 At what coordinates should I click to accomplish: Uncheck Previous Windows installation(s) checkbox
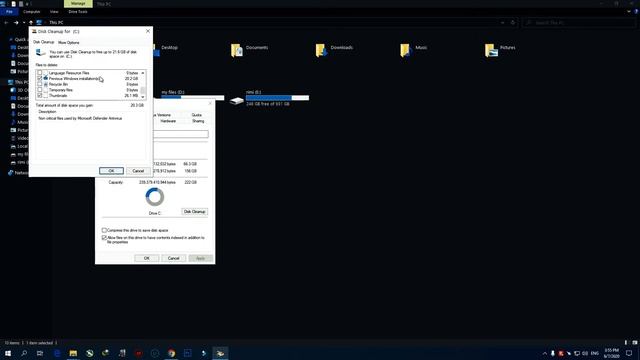point(40,78)
